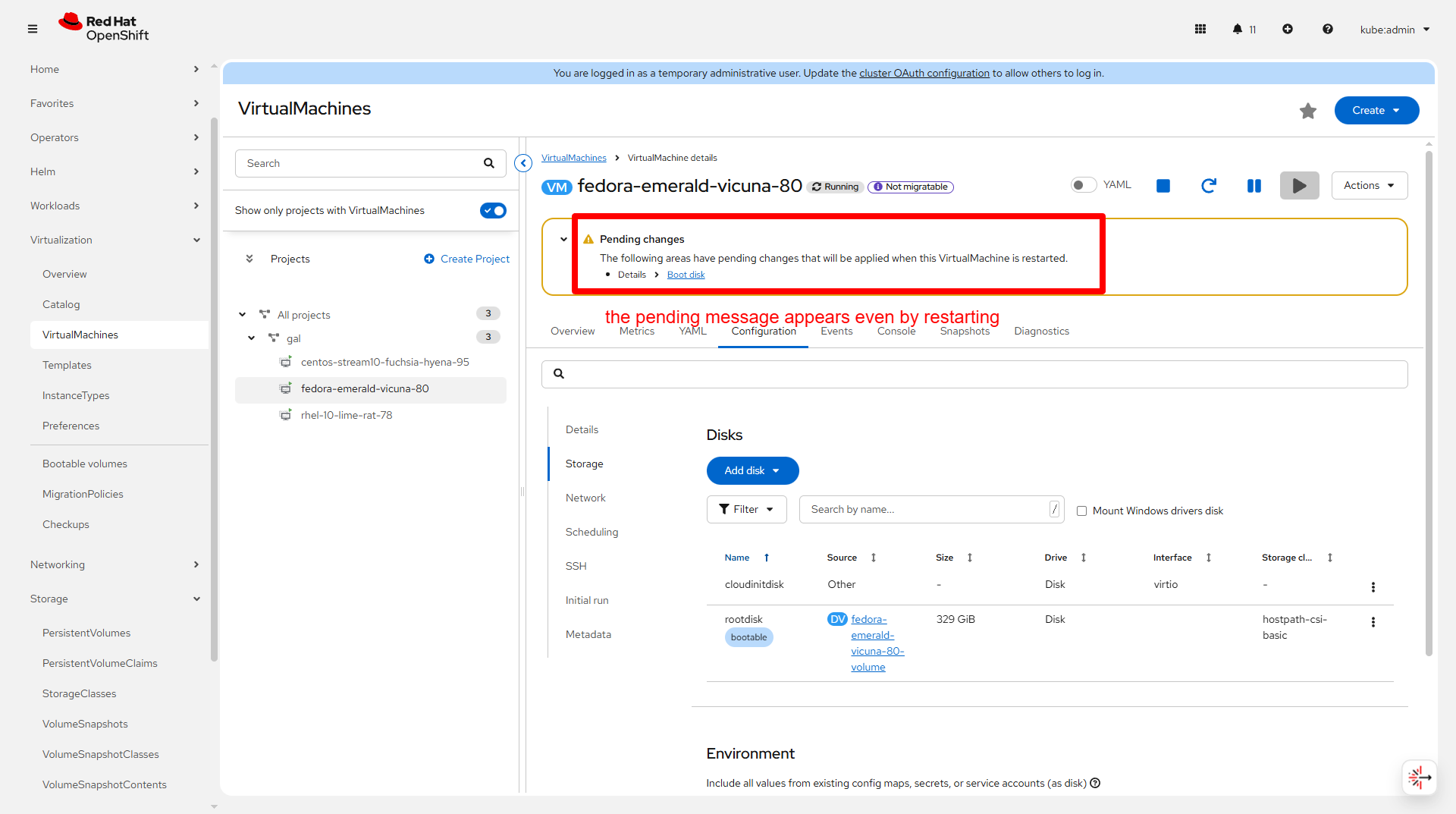Open the Templates navigation item
The width and height of the screenshot is (1456, 814).
click(x=67, y=365)
